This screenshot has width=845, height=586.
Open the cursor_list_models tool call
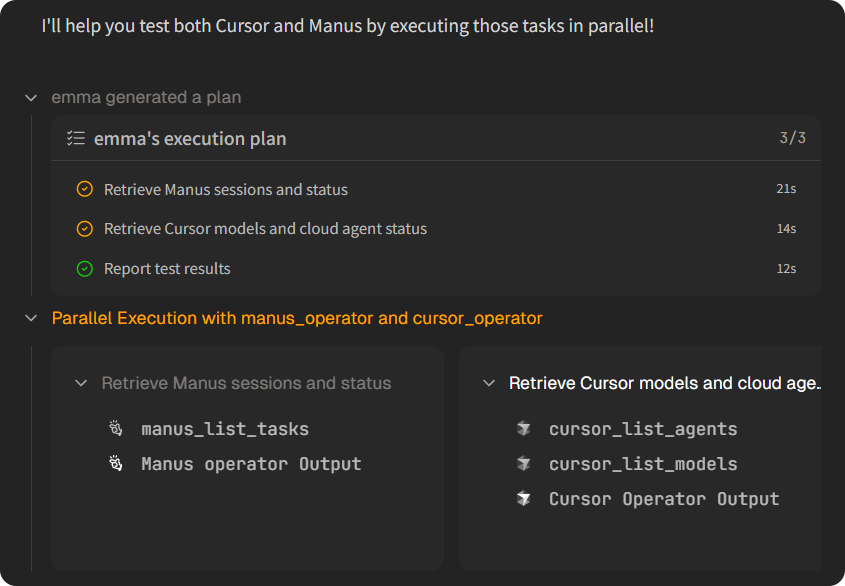(x=643, y=464)
